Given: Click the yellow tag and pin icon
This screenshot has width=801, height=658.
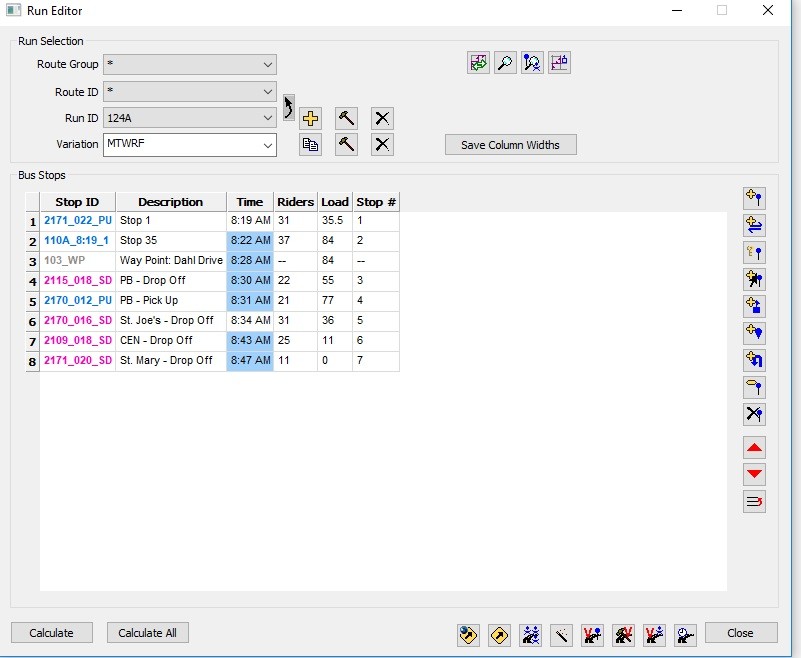Looking at the screenshot, I should [x=755, y=387].
